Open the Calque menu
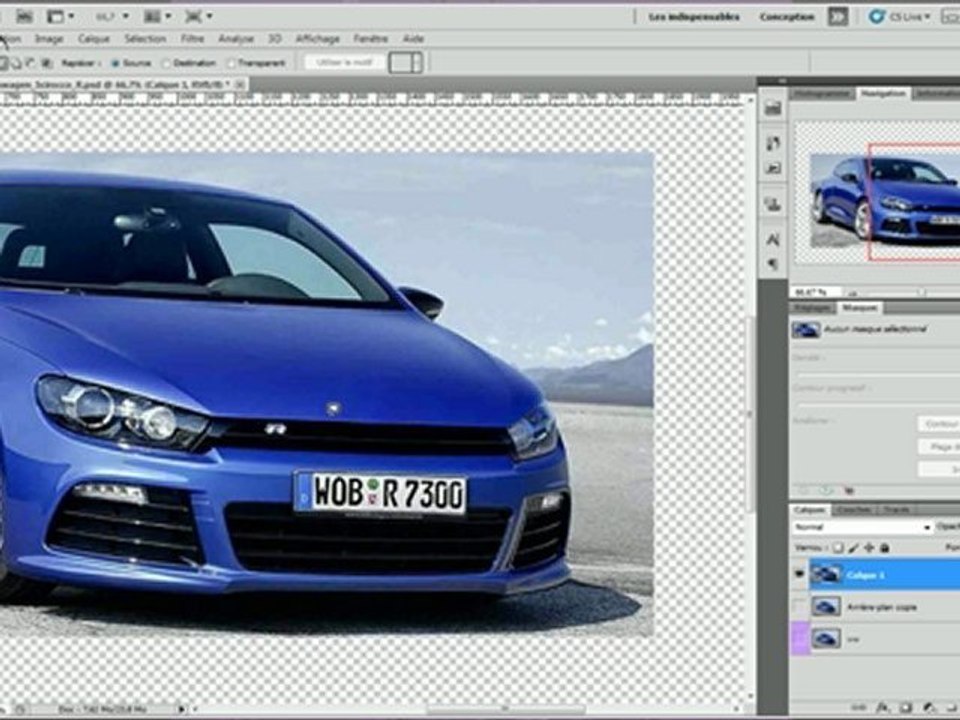This screenshot has height=720, width=960. pos(94,39)
